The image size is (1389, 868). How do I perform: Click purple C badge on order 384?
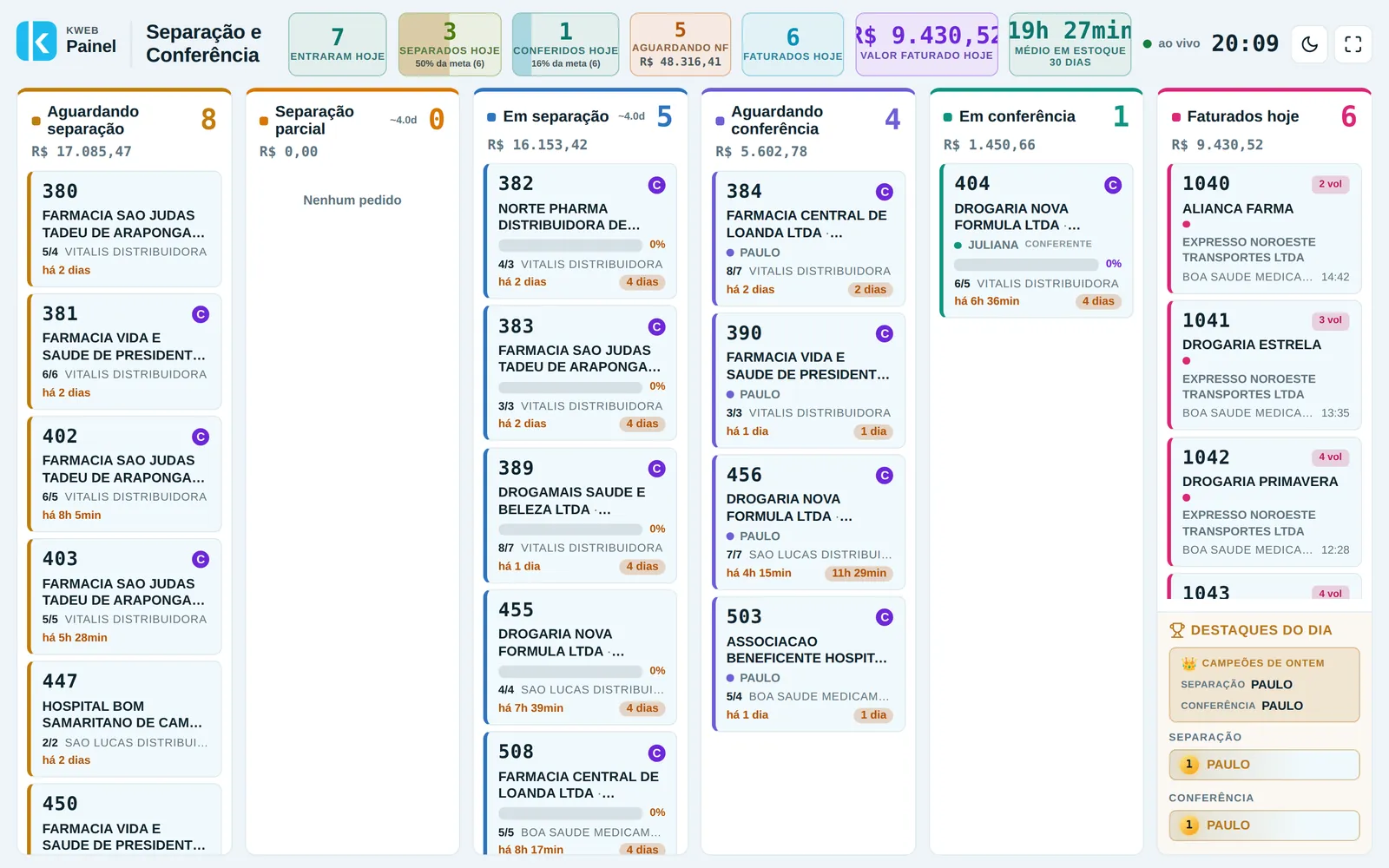[x=885, y=192]
